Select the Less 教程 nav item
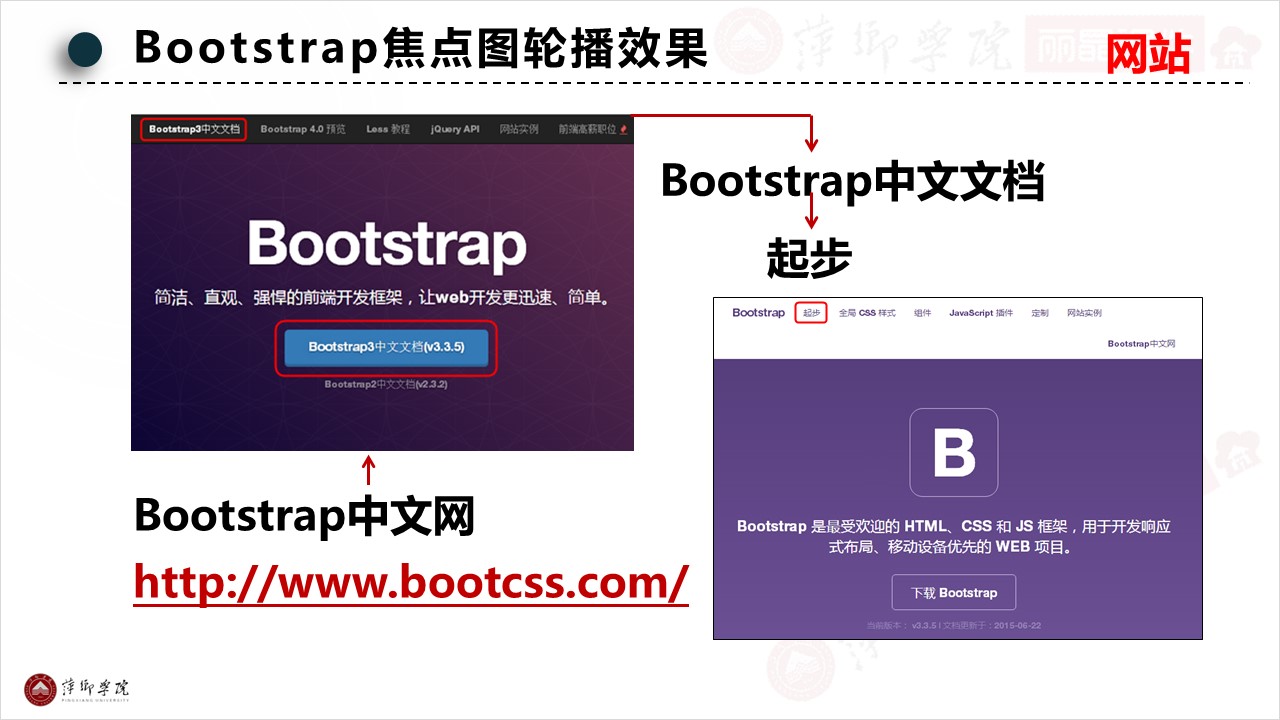1280x720 pixels. point(388,129)
